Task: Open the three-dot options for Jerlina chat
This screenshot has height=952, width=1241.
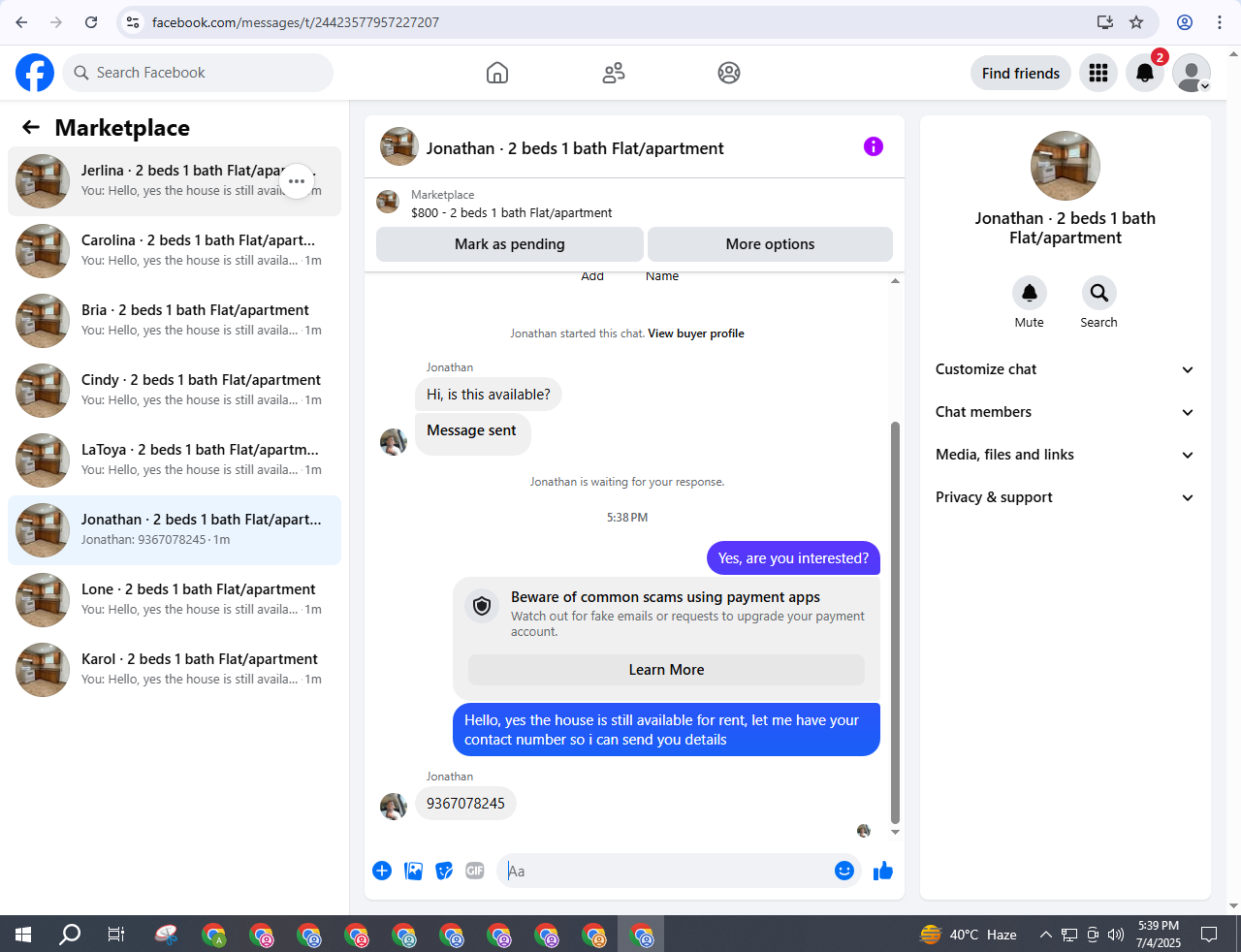Action: (x=297, y=181)
